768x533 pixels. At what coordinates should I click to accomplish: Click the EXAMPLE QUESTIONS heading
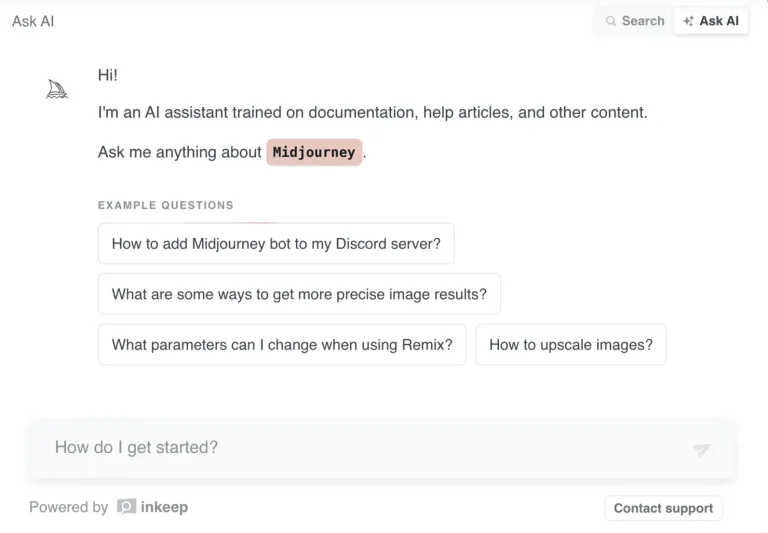coord(166,205)
